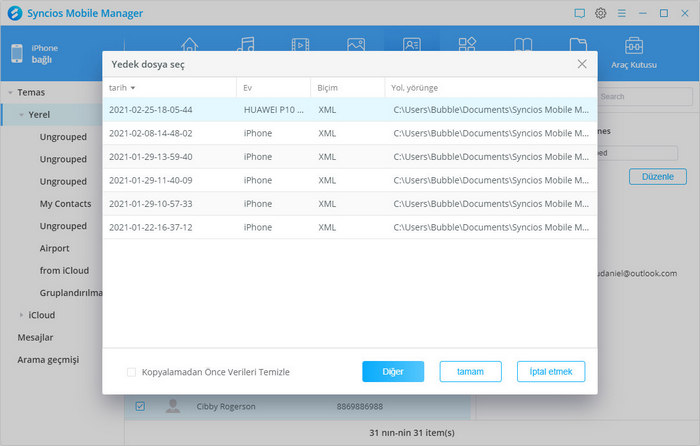The width and height of the screenshot is (700, 446).
Task: Click the Düzenle button
Action: coord(658,176)
